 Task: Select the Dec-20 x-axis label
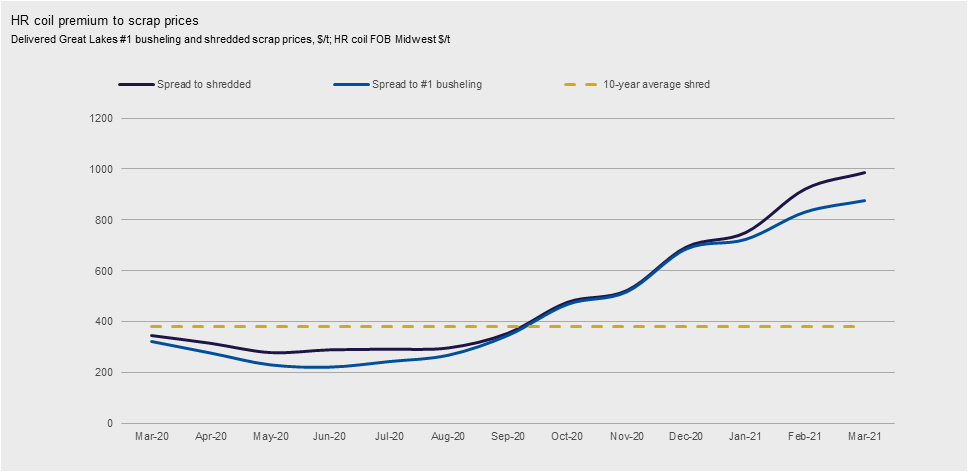686,437
